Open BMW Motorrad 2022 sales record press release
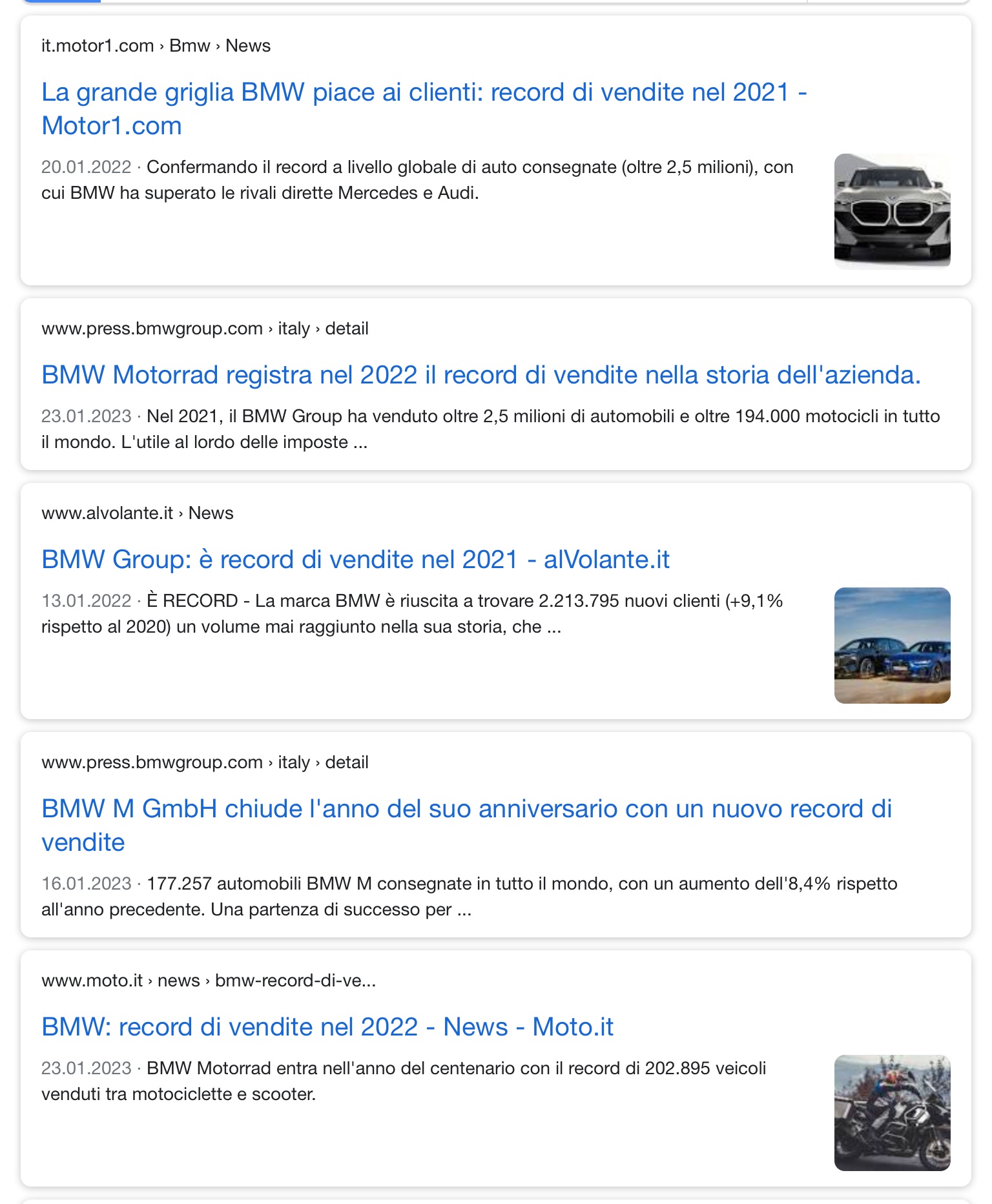 pos(481,374)
